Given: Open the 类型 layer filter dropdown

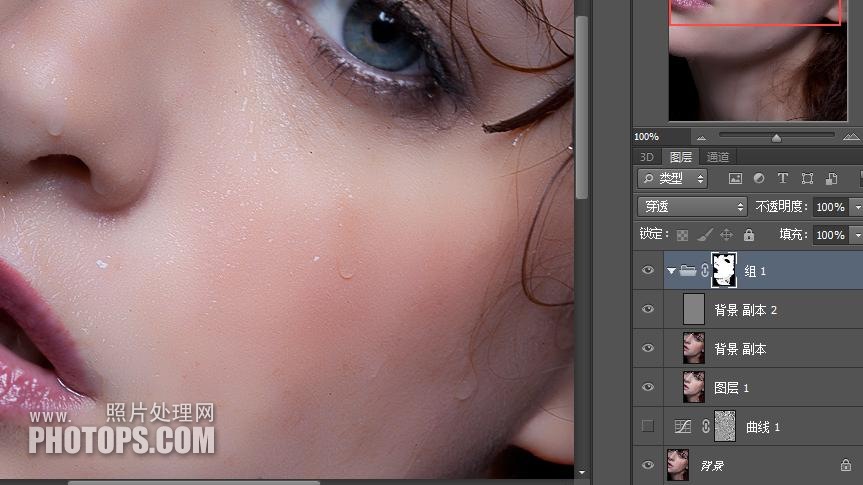Looking at the screenshot, I should click(673, 178).
